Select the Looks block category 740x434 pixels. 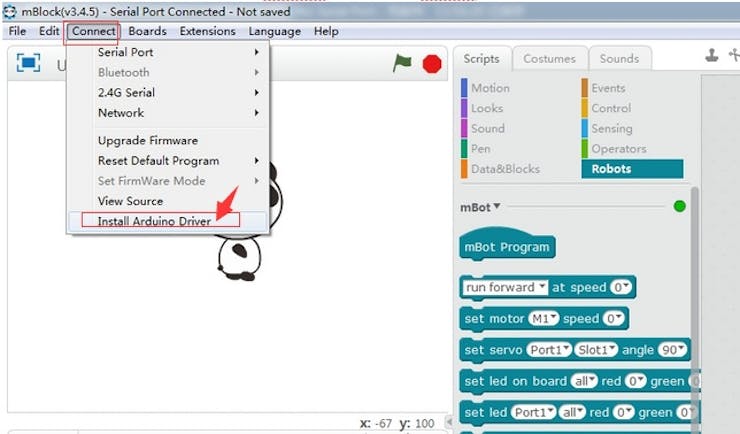[487, 108]
